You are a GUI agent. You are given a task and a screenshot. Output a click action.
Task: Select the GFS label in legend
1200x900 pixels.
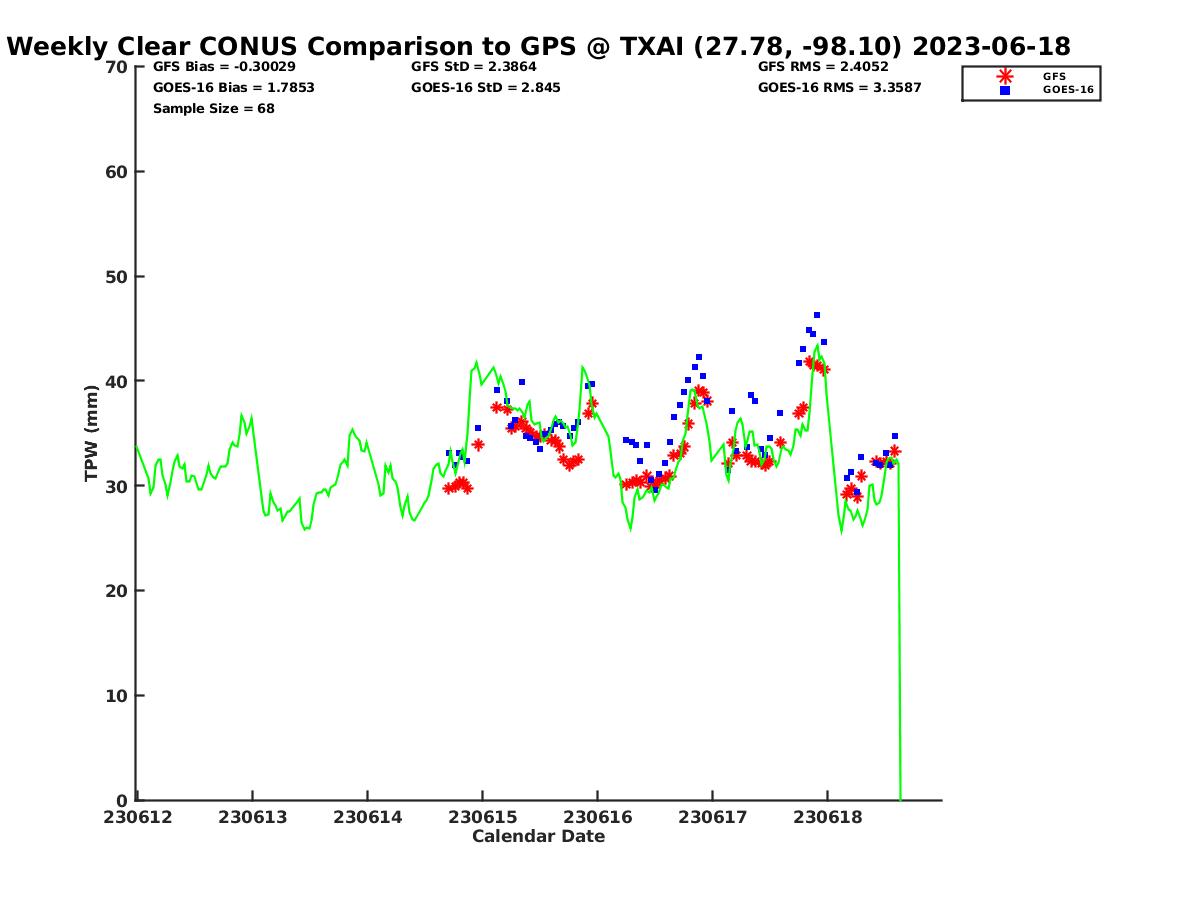[1054, 76]
